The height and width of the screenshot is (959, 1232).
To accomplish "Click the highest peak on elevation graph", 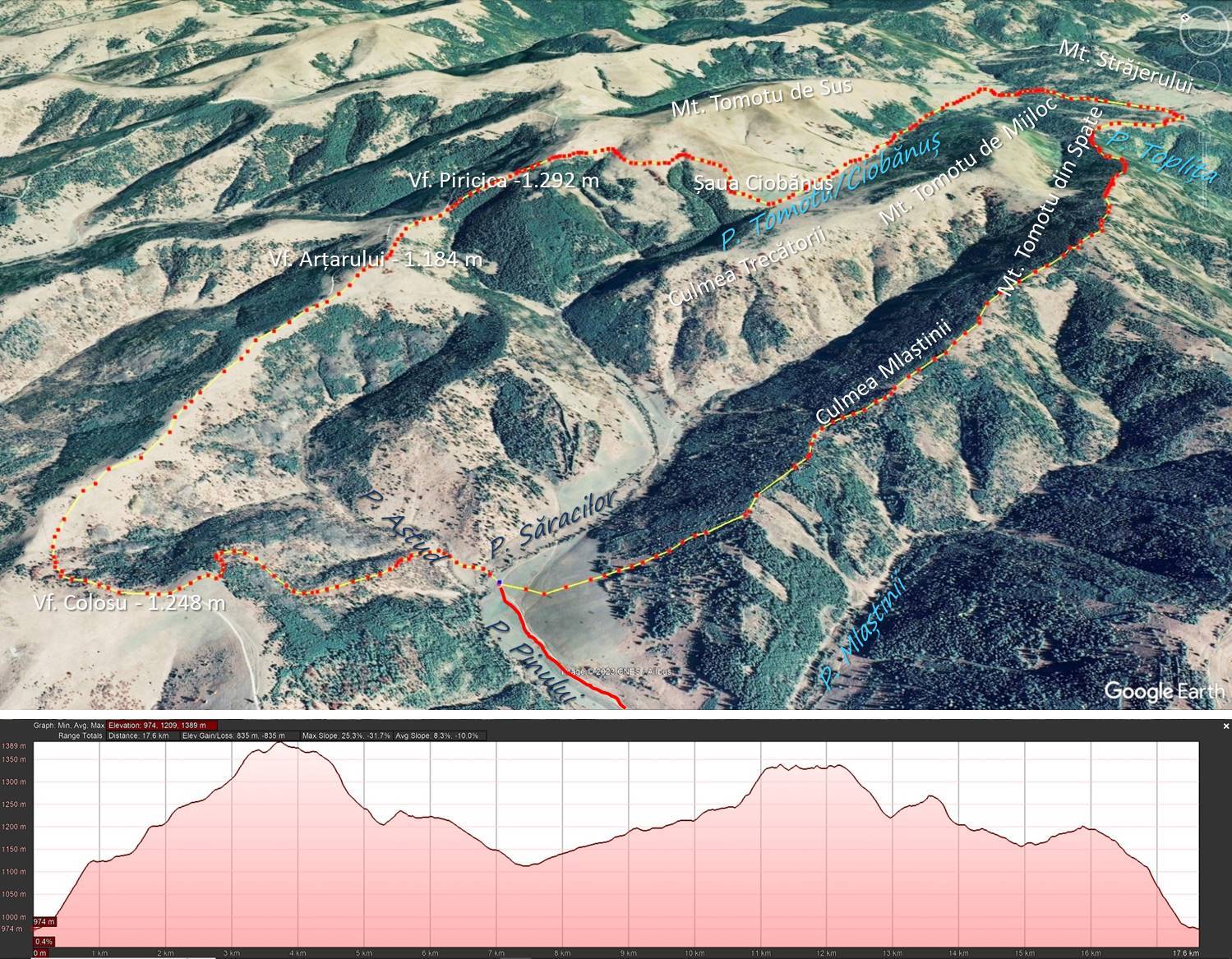I will pyautogui.click(x=282, y=744).
